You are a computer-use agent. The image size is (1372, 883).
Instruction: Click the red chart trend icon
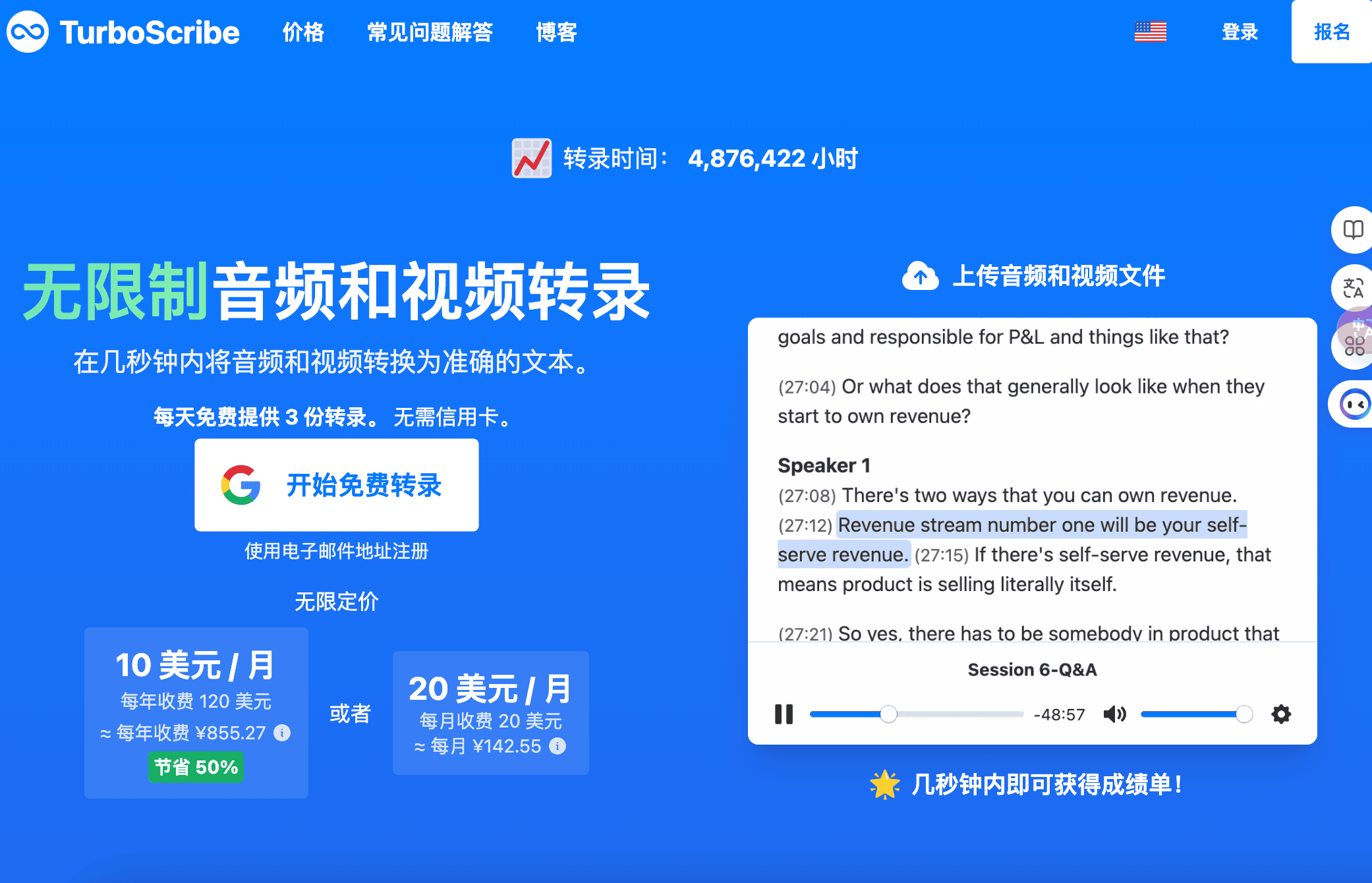(532, 158)
